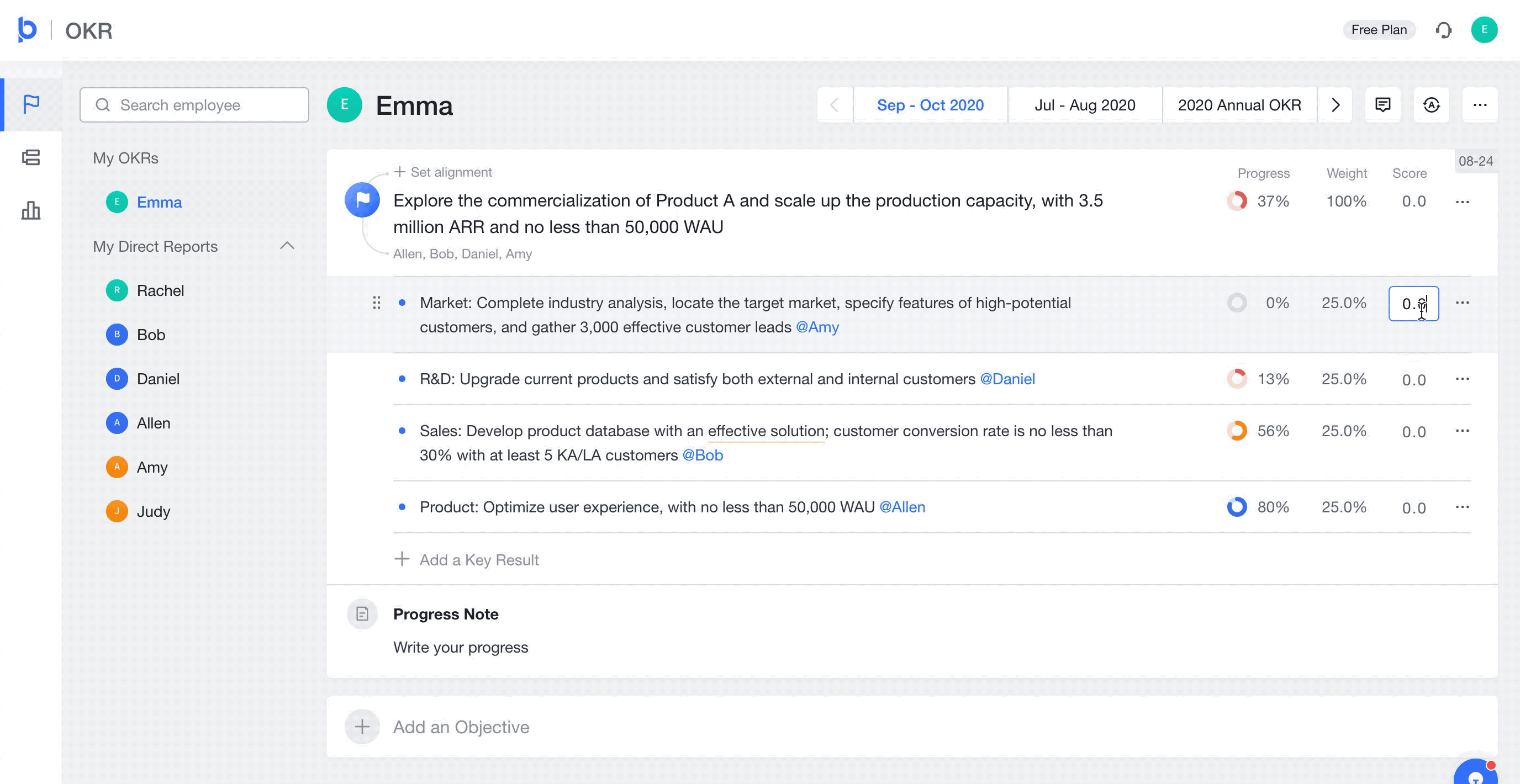Click the Market key result weight 25.0%

pos(1344,303)
